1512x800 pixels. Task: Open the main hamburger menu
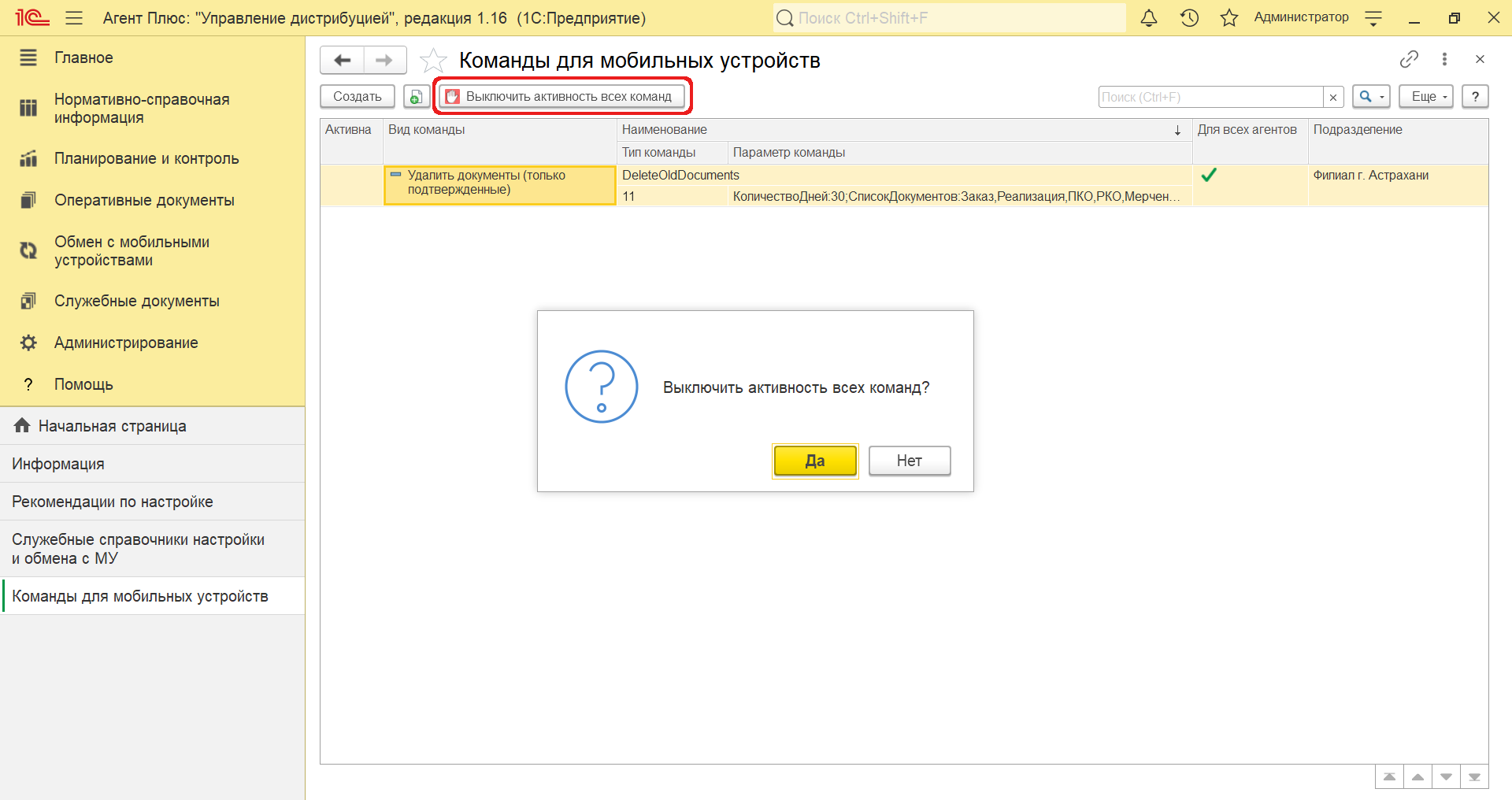[x=74, y=18]
